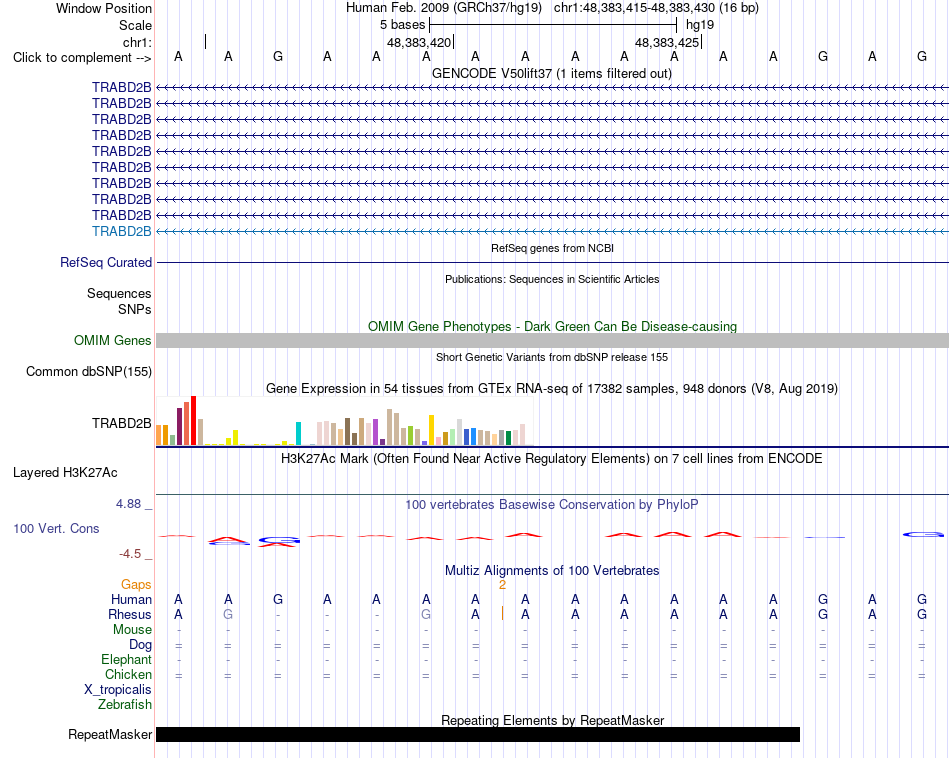Viewport: 950px width, 758px height.
Task: Select the Zebrafish species row label
Action: coord(125,705)
